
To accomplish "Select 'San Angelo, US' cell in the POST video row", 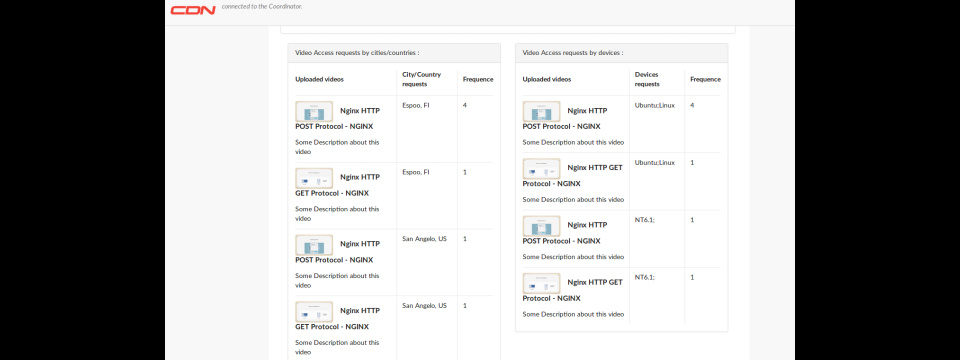I will (x=424, y=239).
